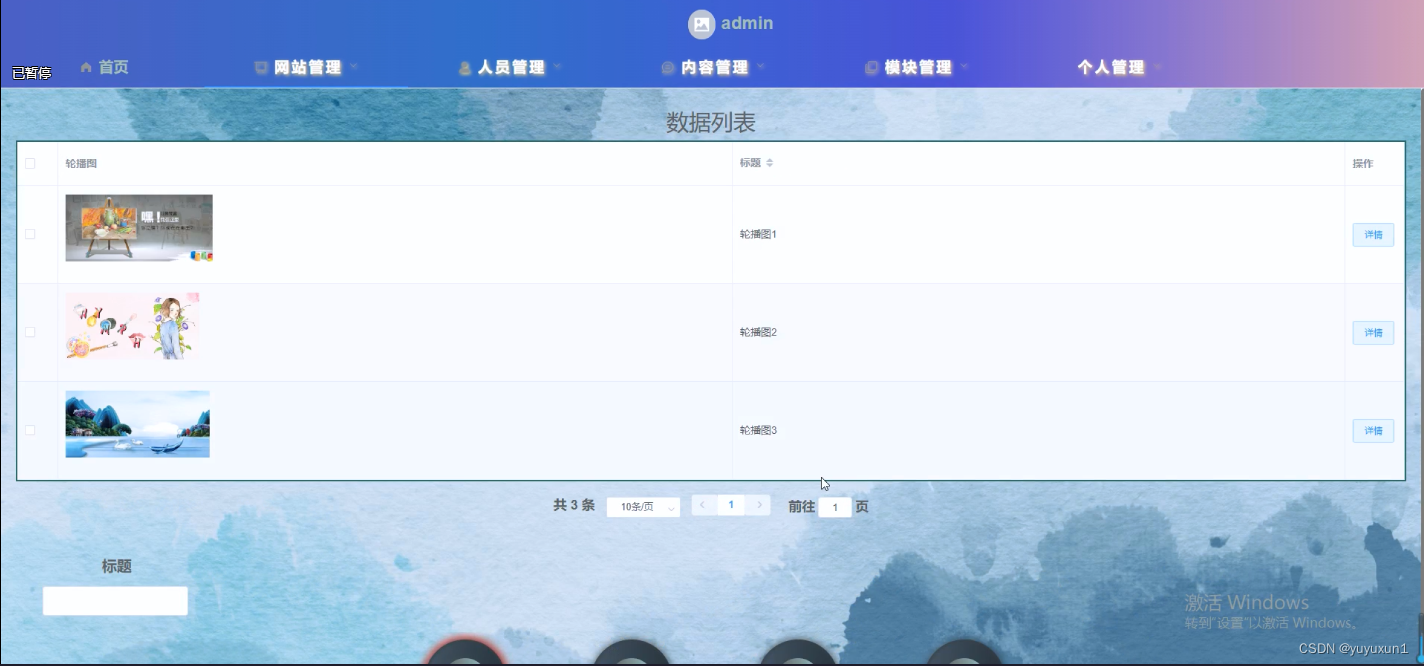This screenshot has height=666, width=1424.
Task: Click 详情 button for 轮播图3
Action: click(1373, 431)
